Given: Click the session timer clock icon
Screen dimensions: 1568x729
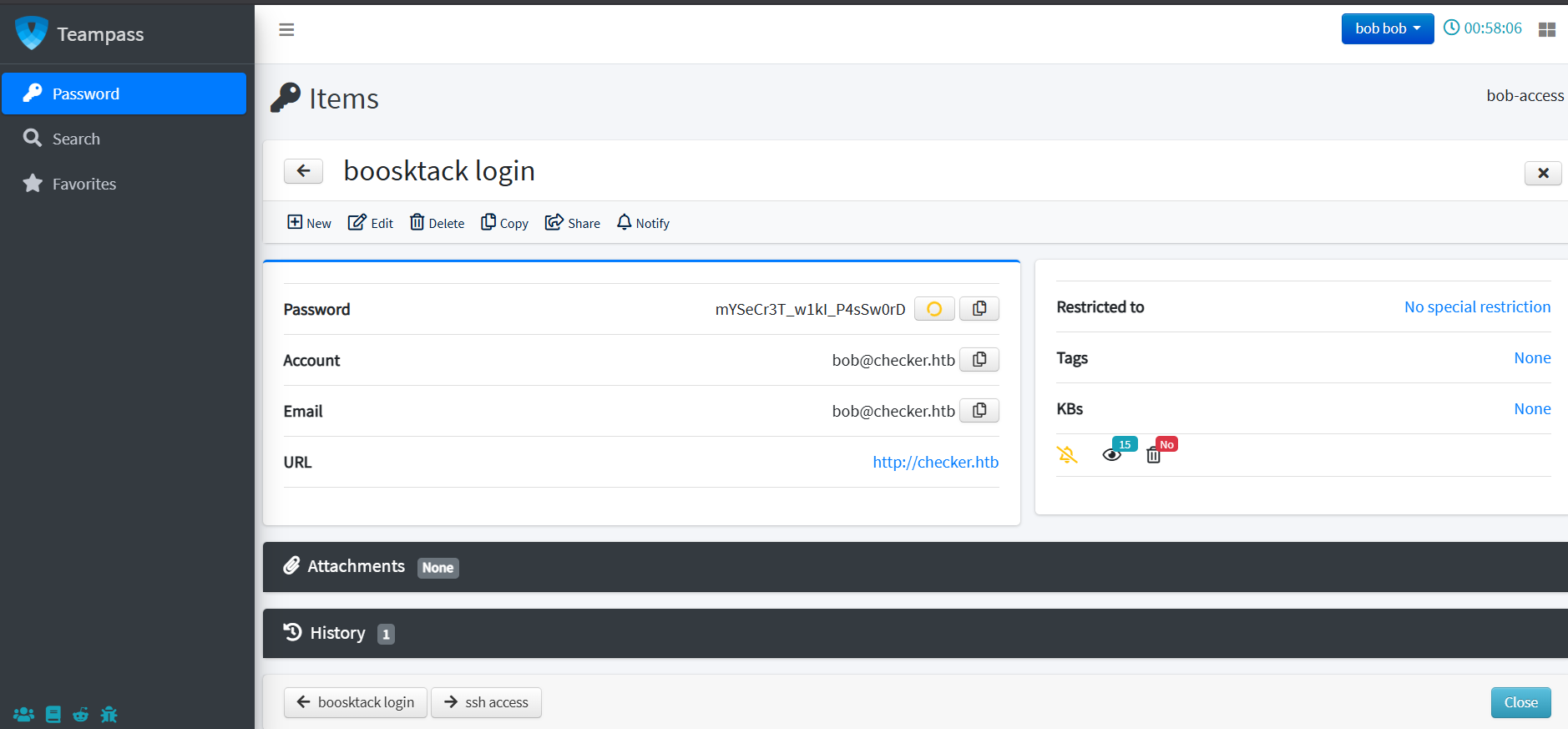Looking at the screenshot, I should click(1451, 28).
